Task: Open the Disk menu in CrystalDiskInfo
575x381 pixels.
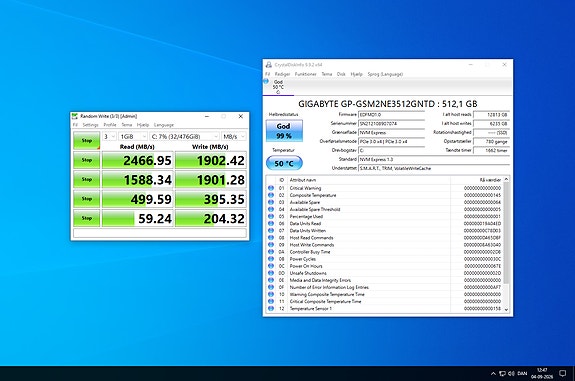Action: tap(341, 74)
